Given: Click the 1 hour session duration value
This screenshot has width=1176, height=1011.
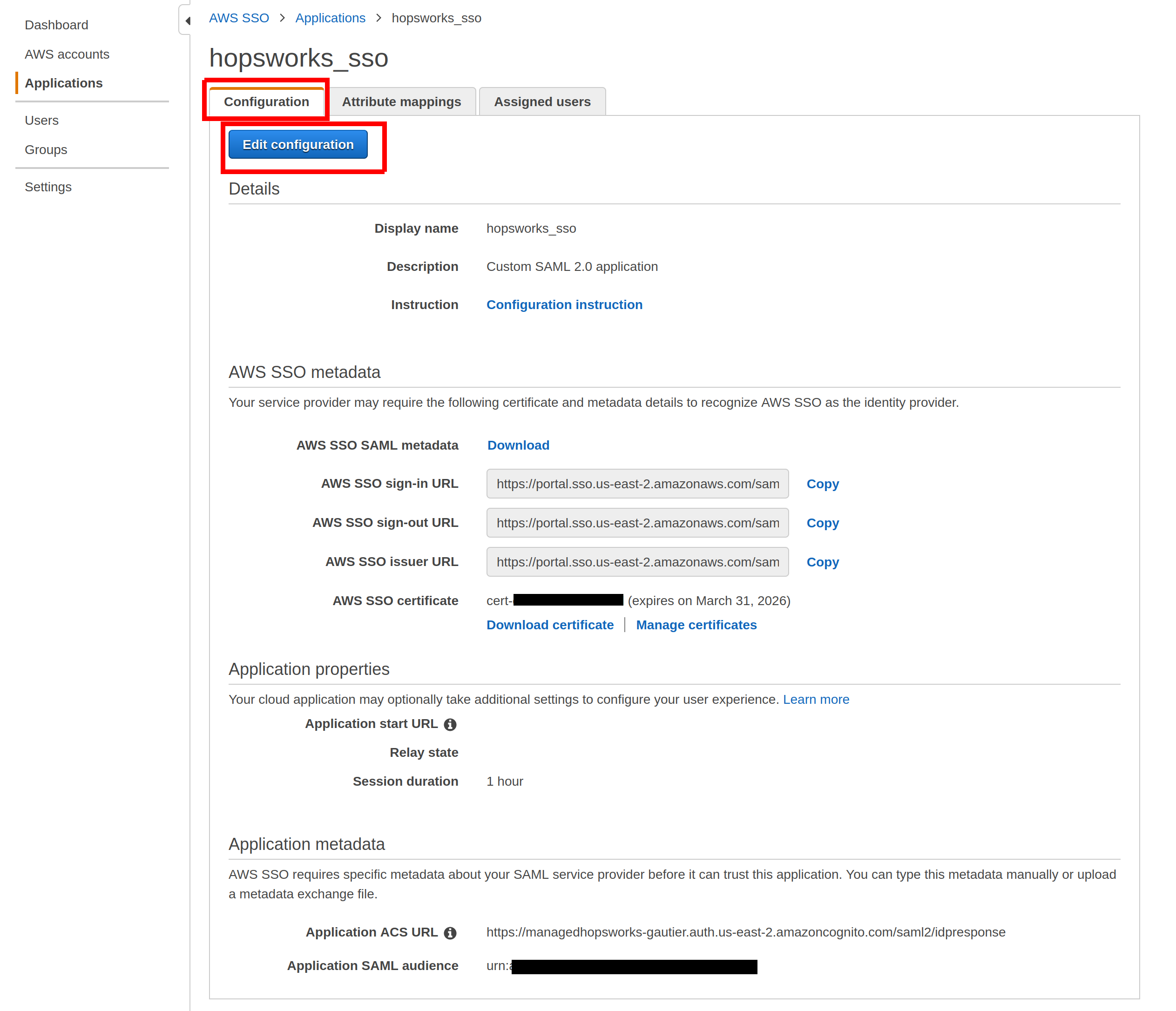Looking at the screenshot, I should (x=505, y=782).
